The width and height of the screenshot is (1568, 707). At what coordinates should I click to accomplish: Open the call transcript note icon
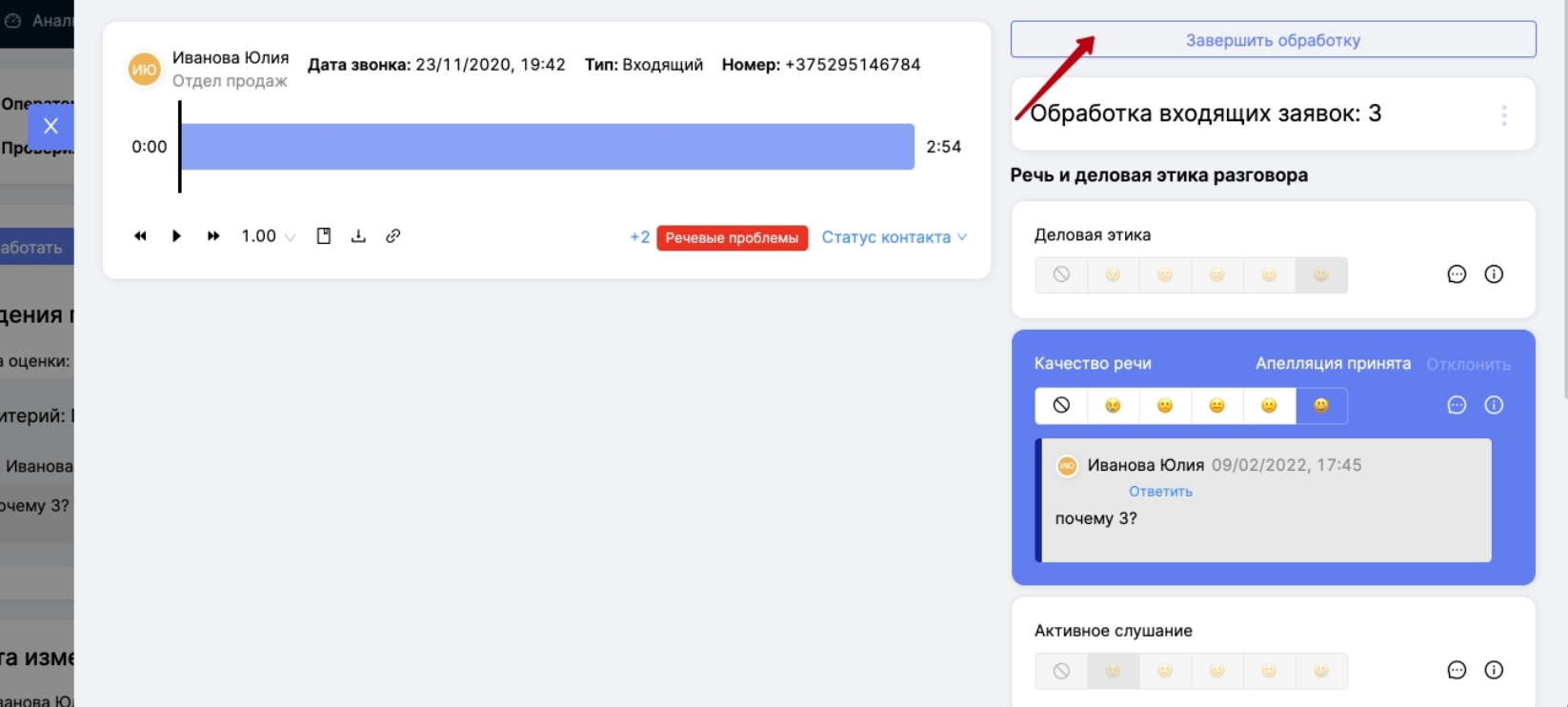(x=324, y=236)
